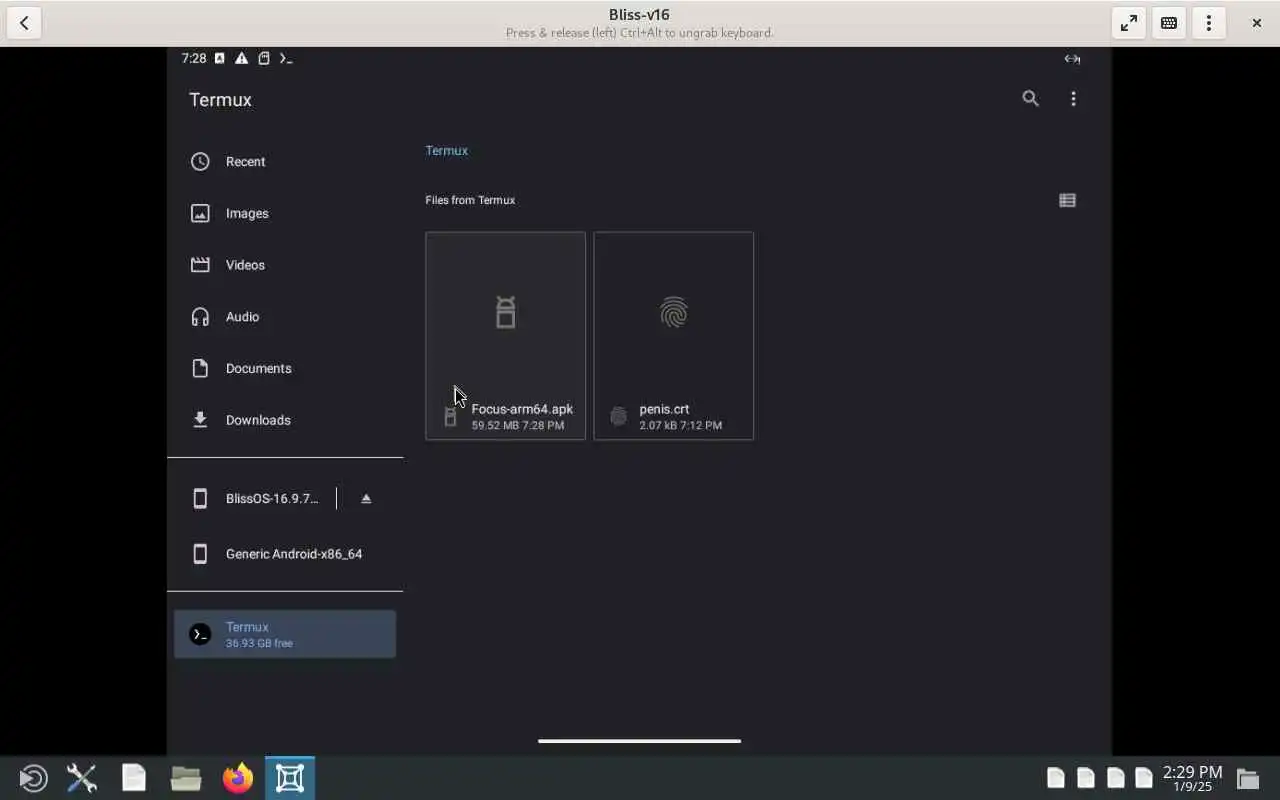Click the ethernet arrows status icon
1280x800 pixels.
coord(1072,59)
